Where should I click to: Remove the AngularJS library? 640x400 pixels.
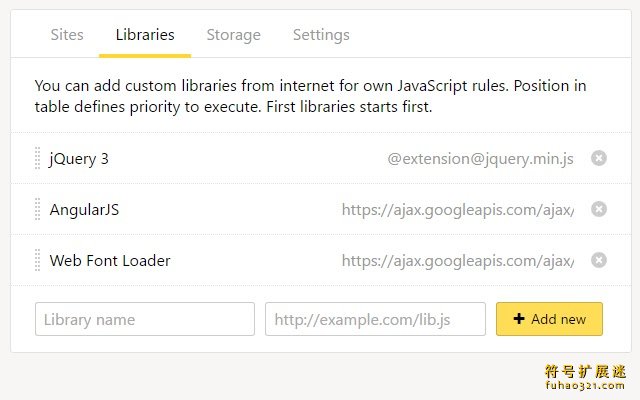[x=599, y=209]
